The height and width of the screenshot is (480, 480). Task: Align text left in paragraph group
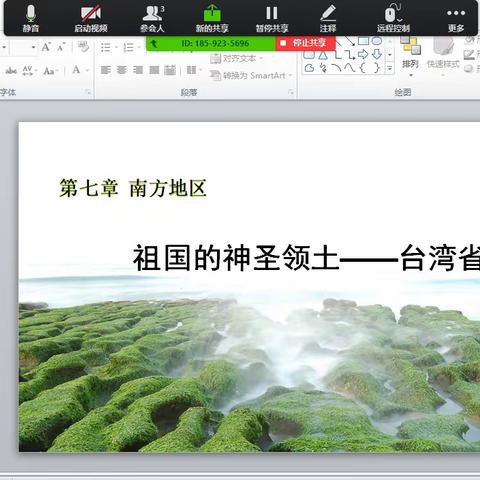point(106,70)
